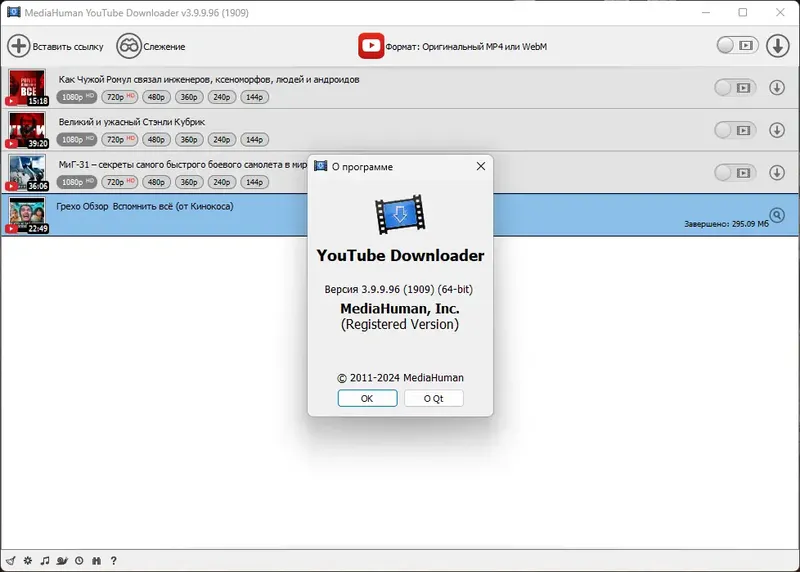The height and width of the screenshot is (572, 800).
Task: Select 720p for Чужой Ромул video
Action: [120, 97]
